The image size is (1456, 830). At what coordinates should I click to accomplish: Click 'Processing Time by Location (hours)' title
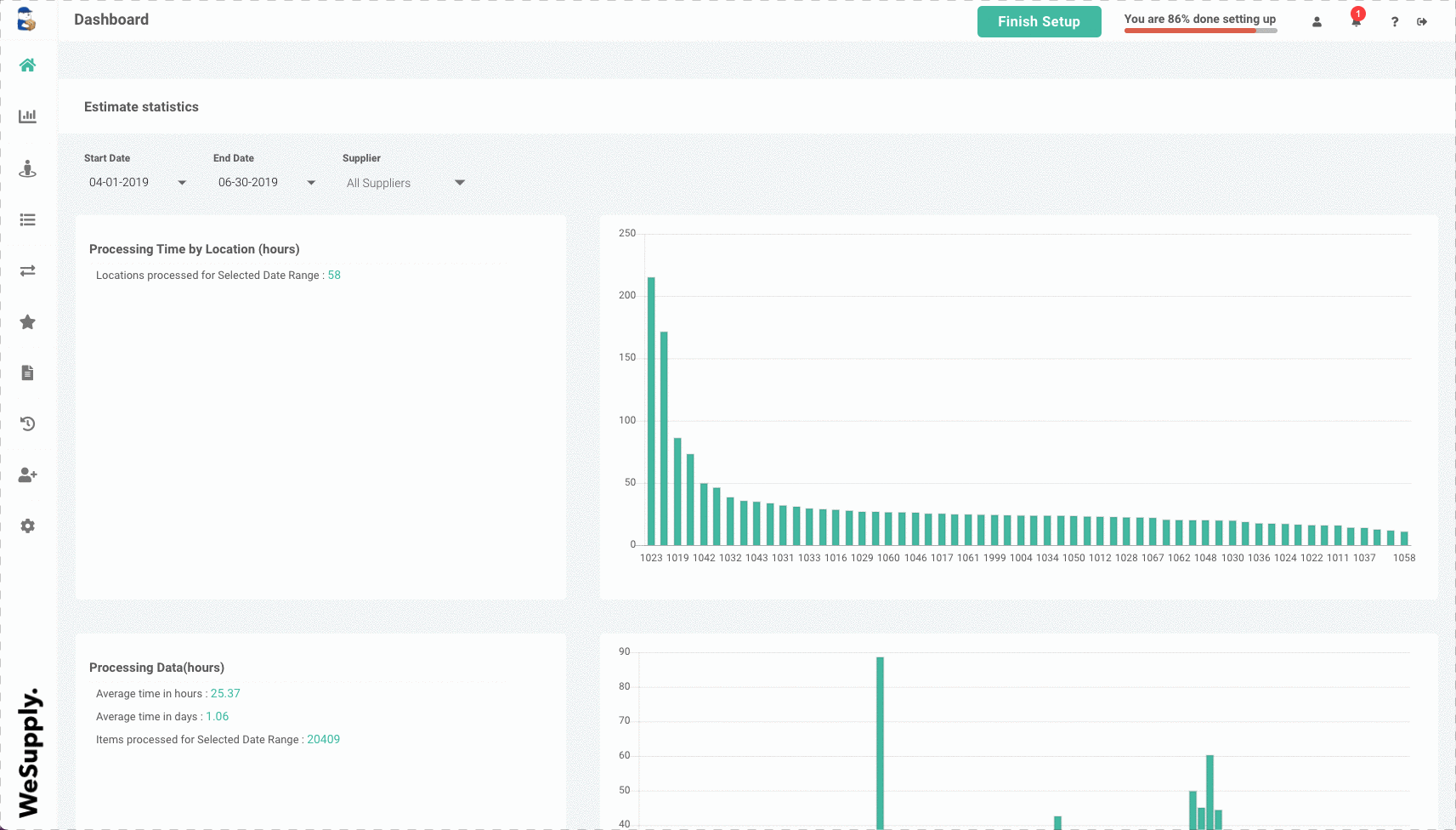[x=195, y=249]
